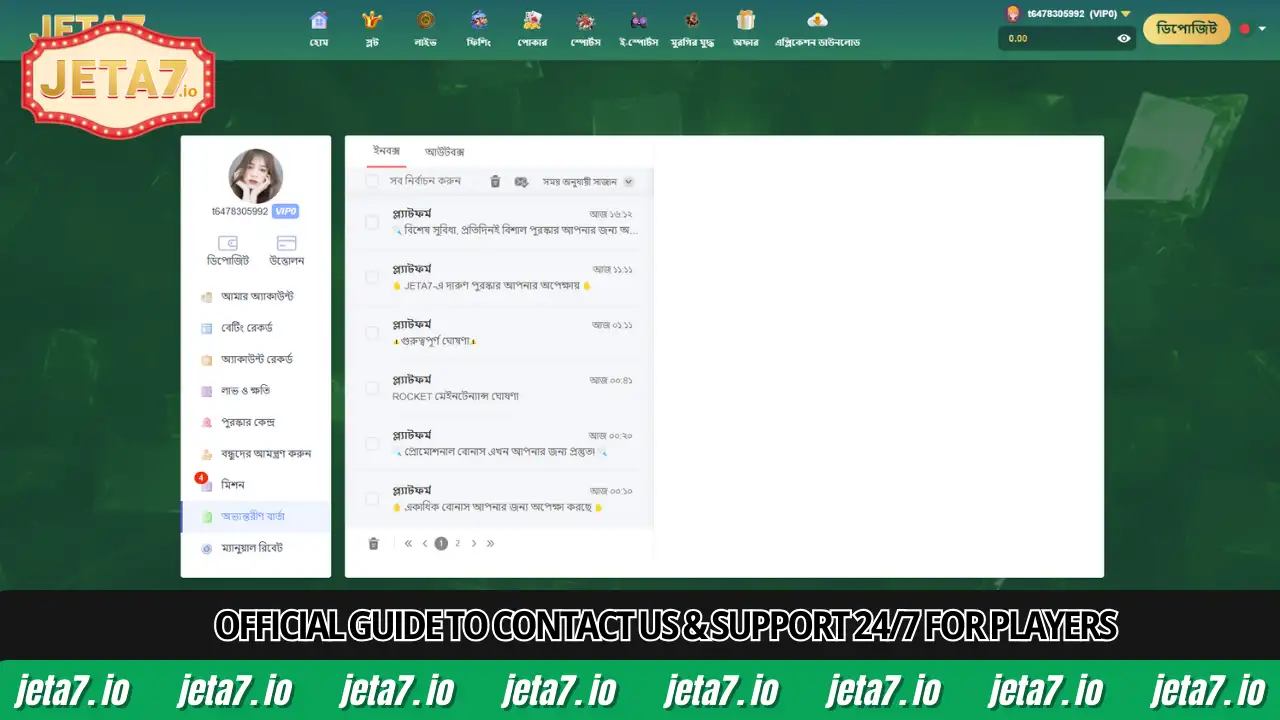Click the ডিপোজিট wallet icon in sidebar
This screenshot has width=1280, height=720.
tap(228, 244)
